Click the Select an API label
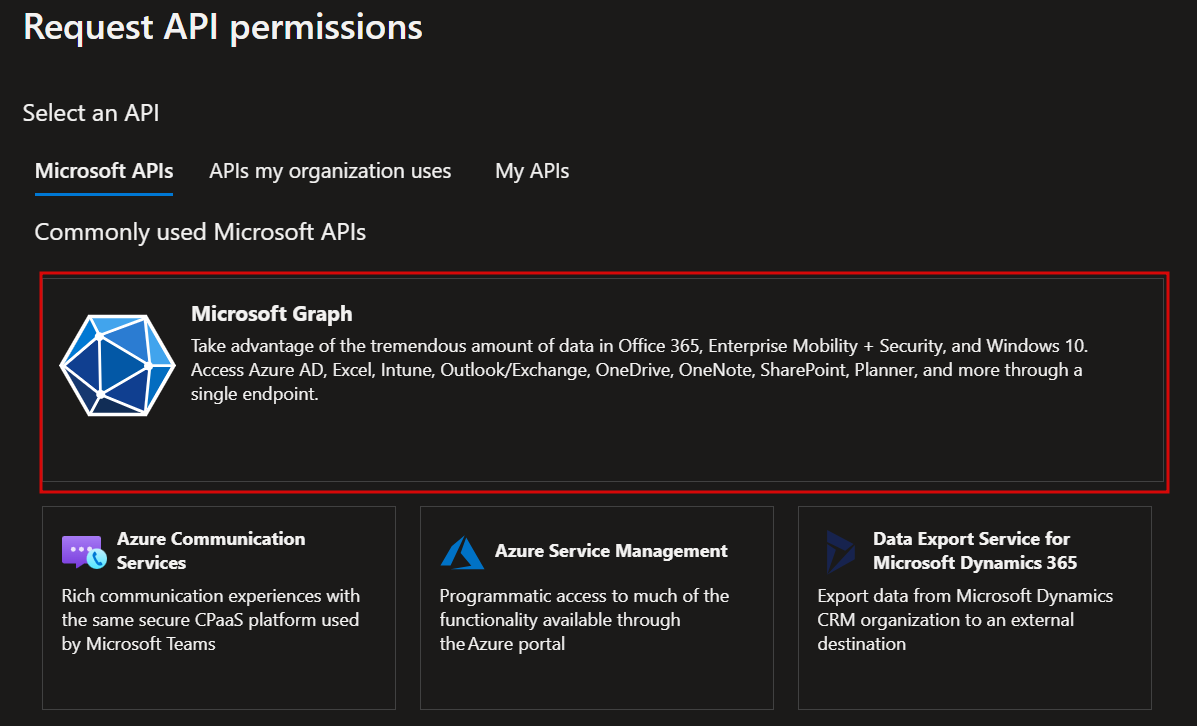 coord(91,113)
